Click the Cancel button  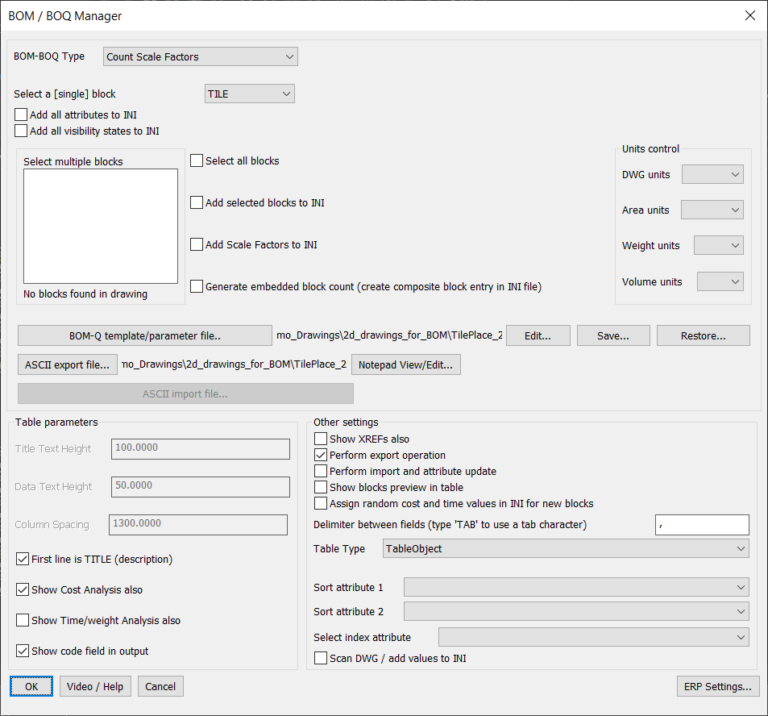[x=160, y=686]
